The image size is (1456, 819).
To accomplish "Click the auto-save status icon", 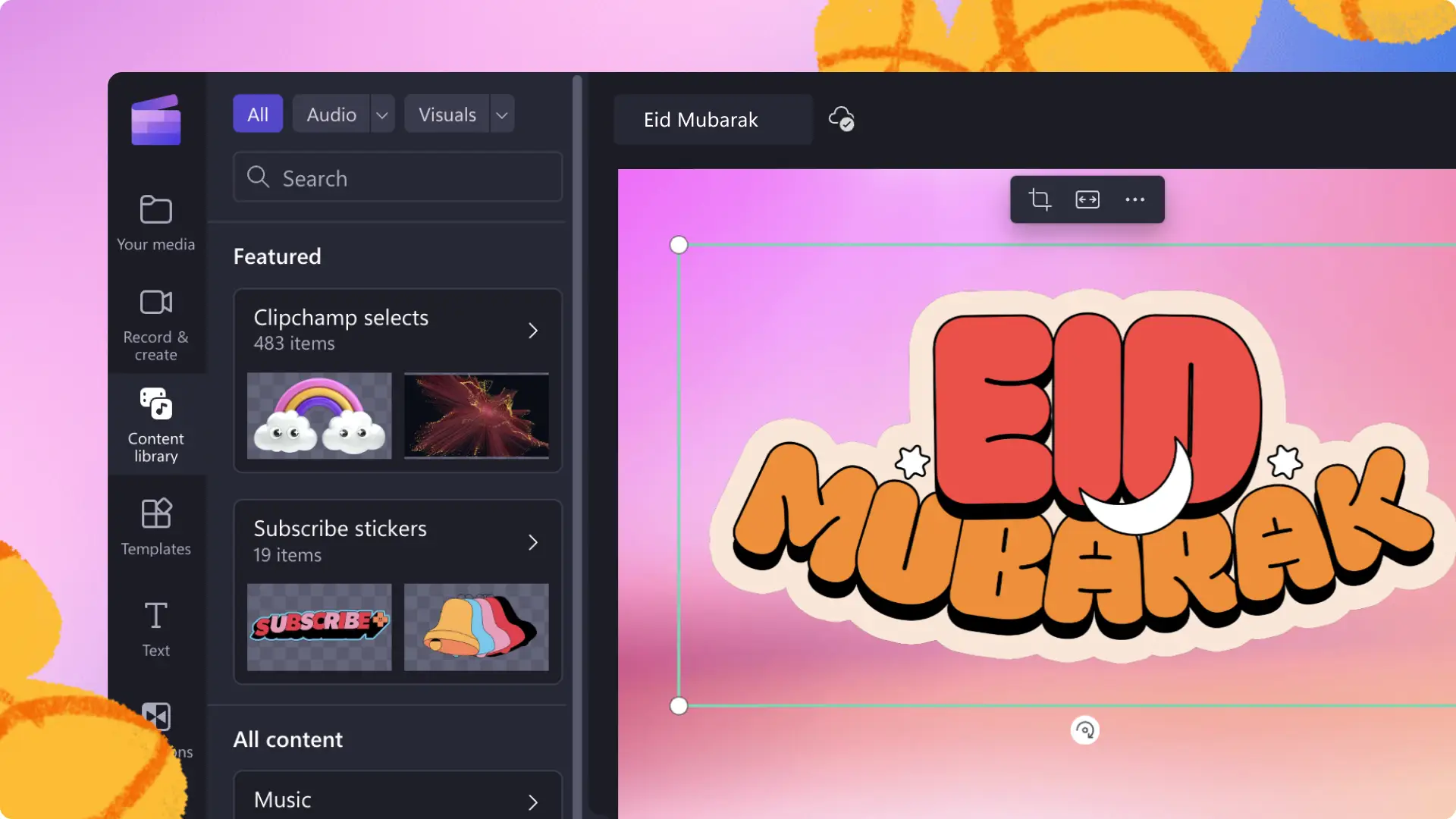I will click(x=841, y=118).
